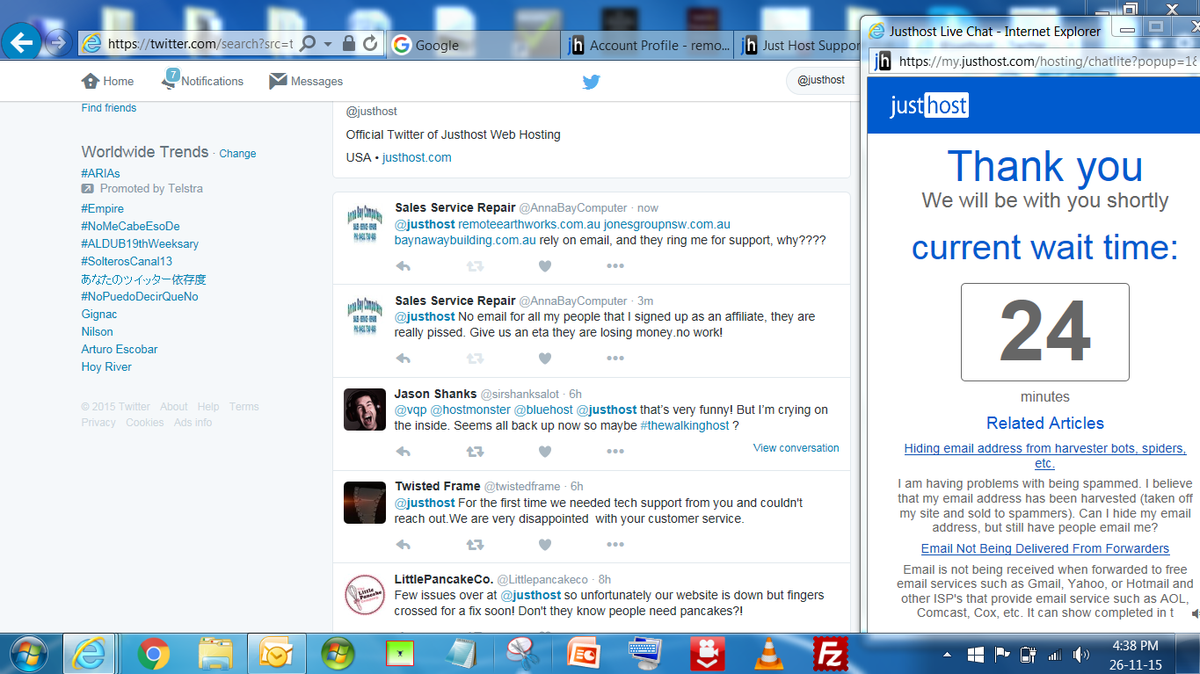Open Google Chrome from the taskbar
The width and height of the screenshot is (1200, 674).
[x=153, y=654]
